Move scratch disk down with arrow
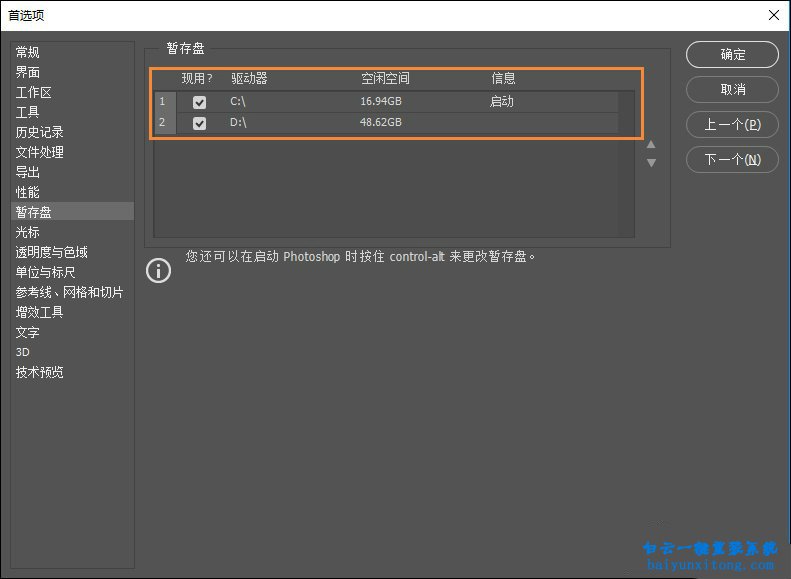The width and height of the screenshot is (791, 579). 651,162
